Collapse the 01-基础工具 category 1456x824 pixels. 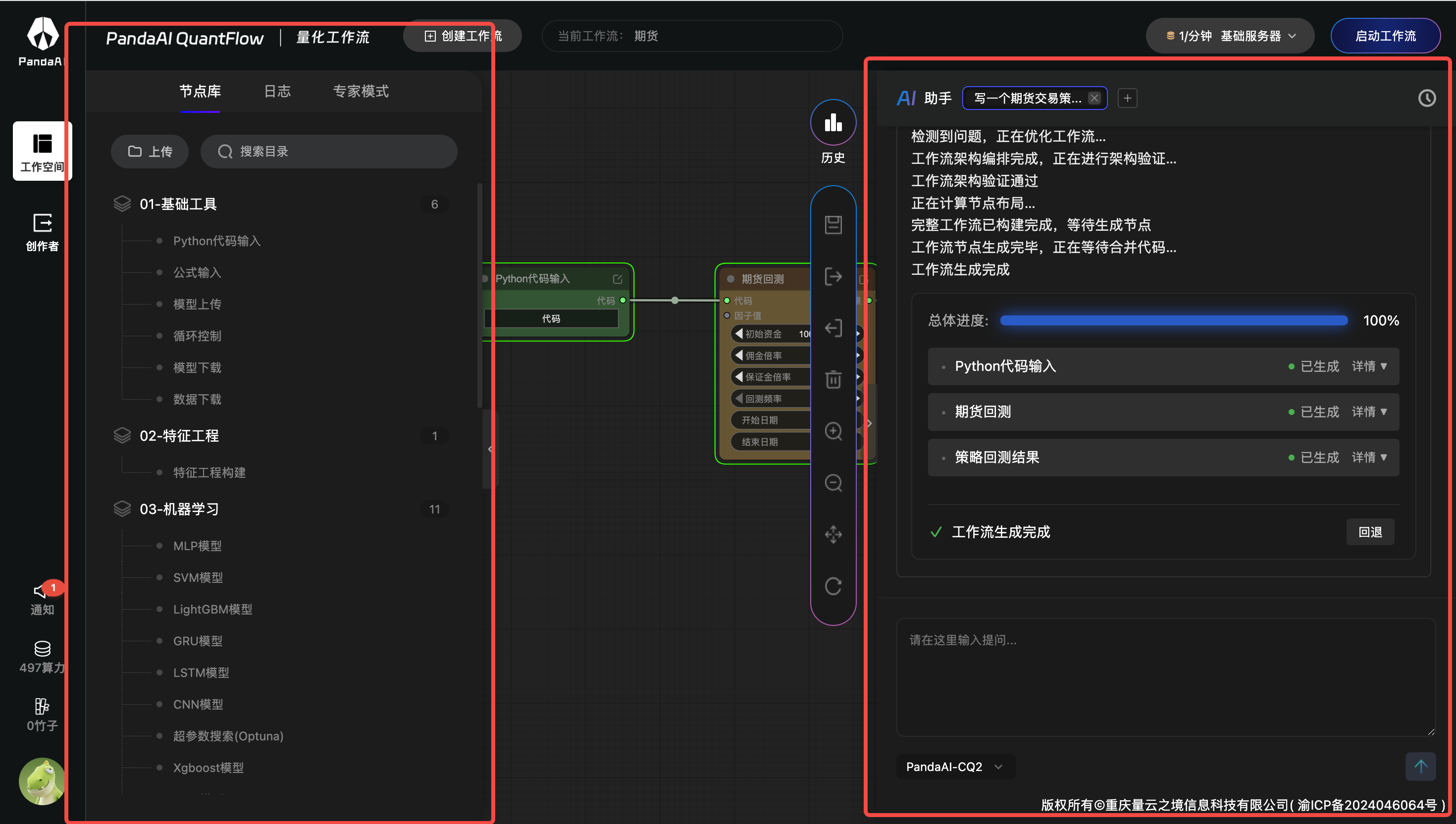tap(281, 204)
